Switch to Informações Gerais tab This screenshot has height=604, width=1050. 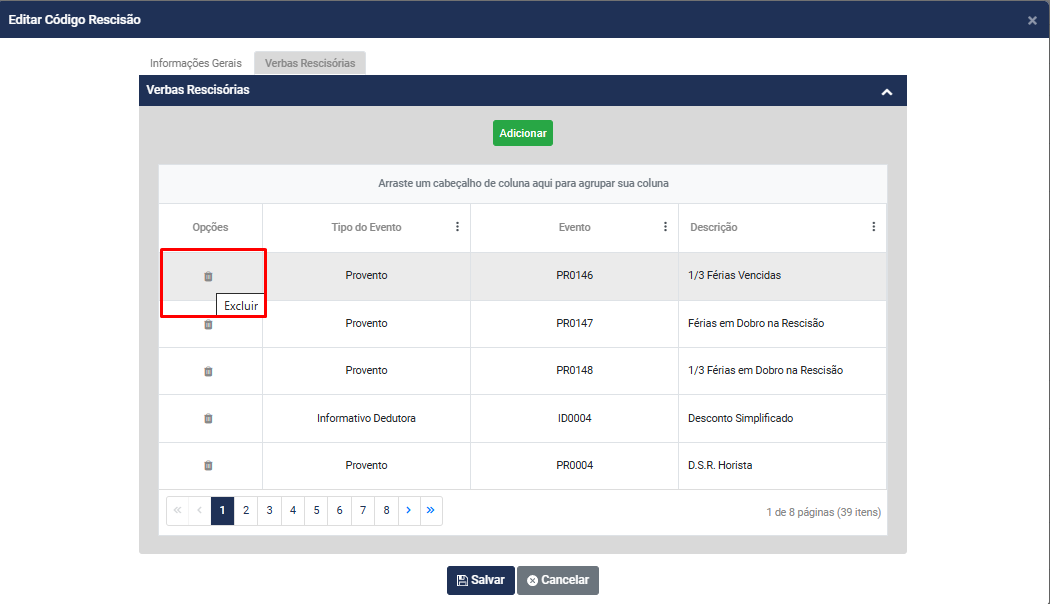point(196,63)
